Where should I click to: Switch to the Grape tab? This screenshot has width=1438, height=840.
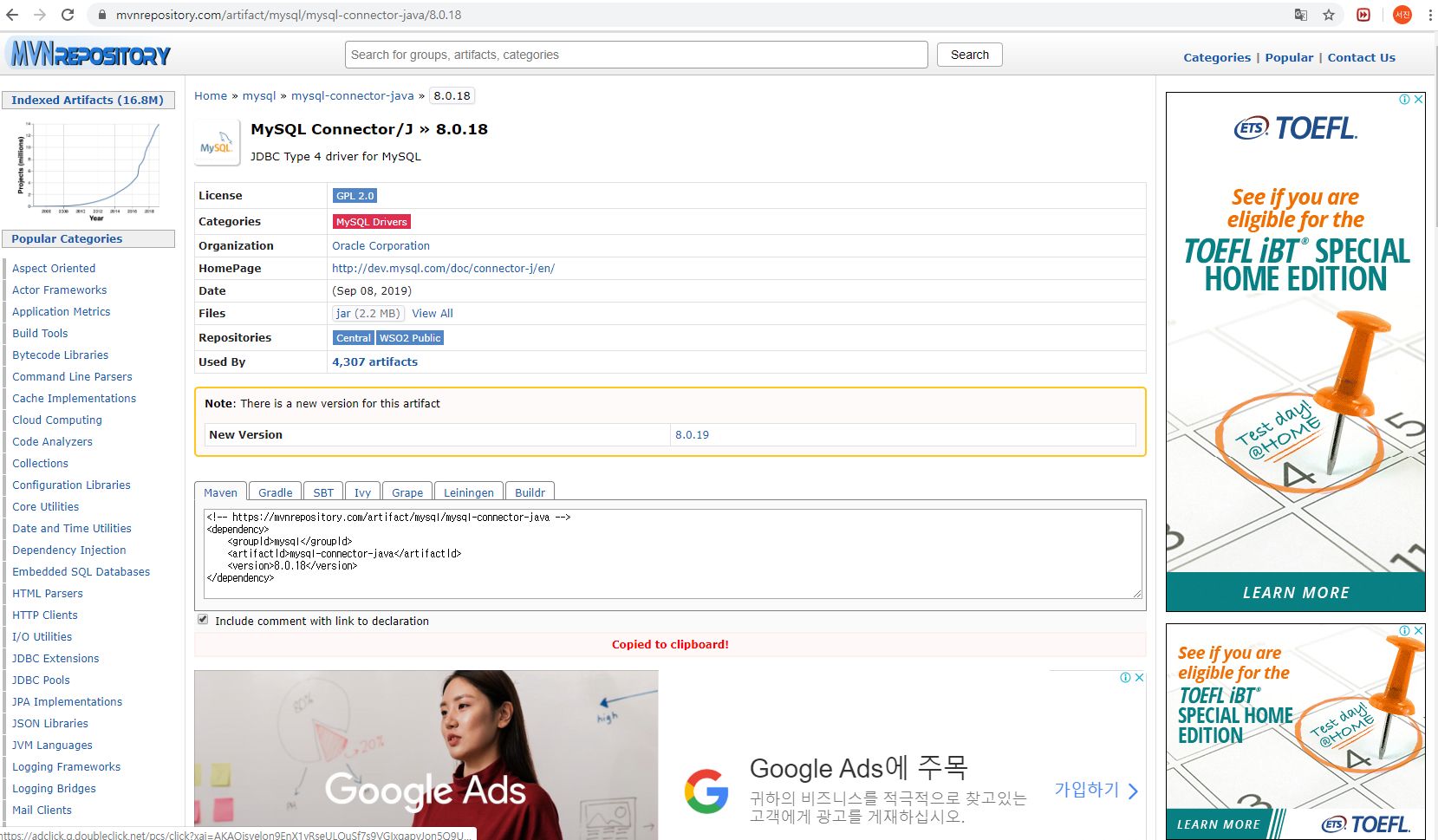tap(407, 492)
